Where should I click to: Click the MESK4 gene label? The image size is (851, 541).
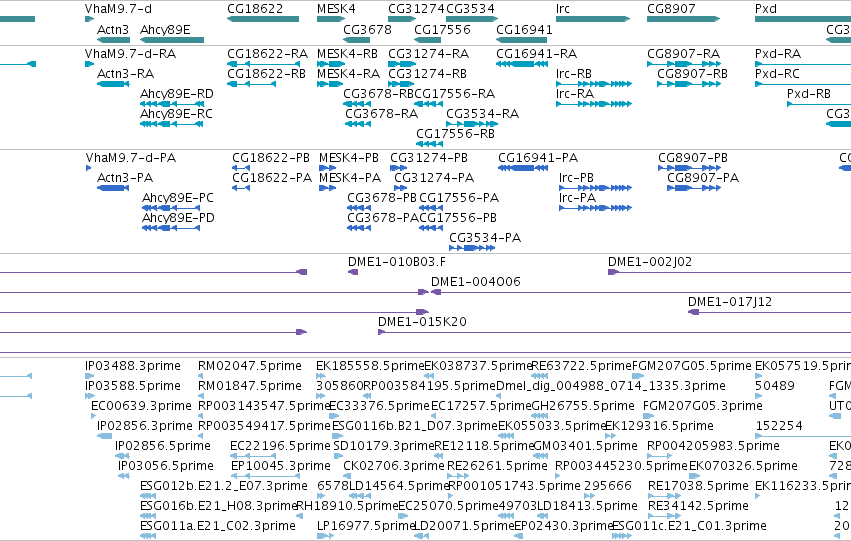tap(336, 9)
